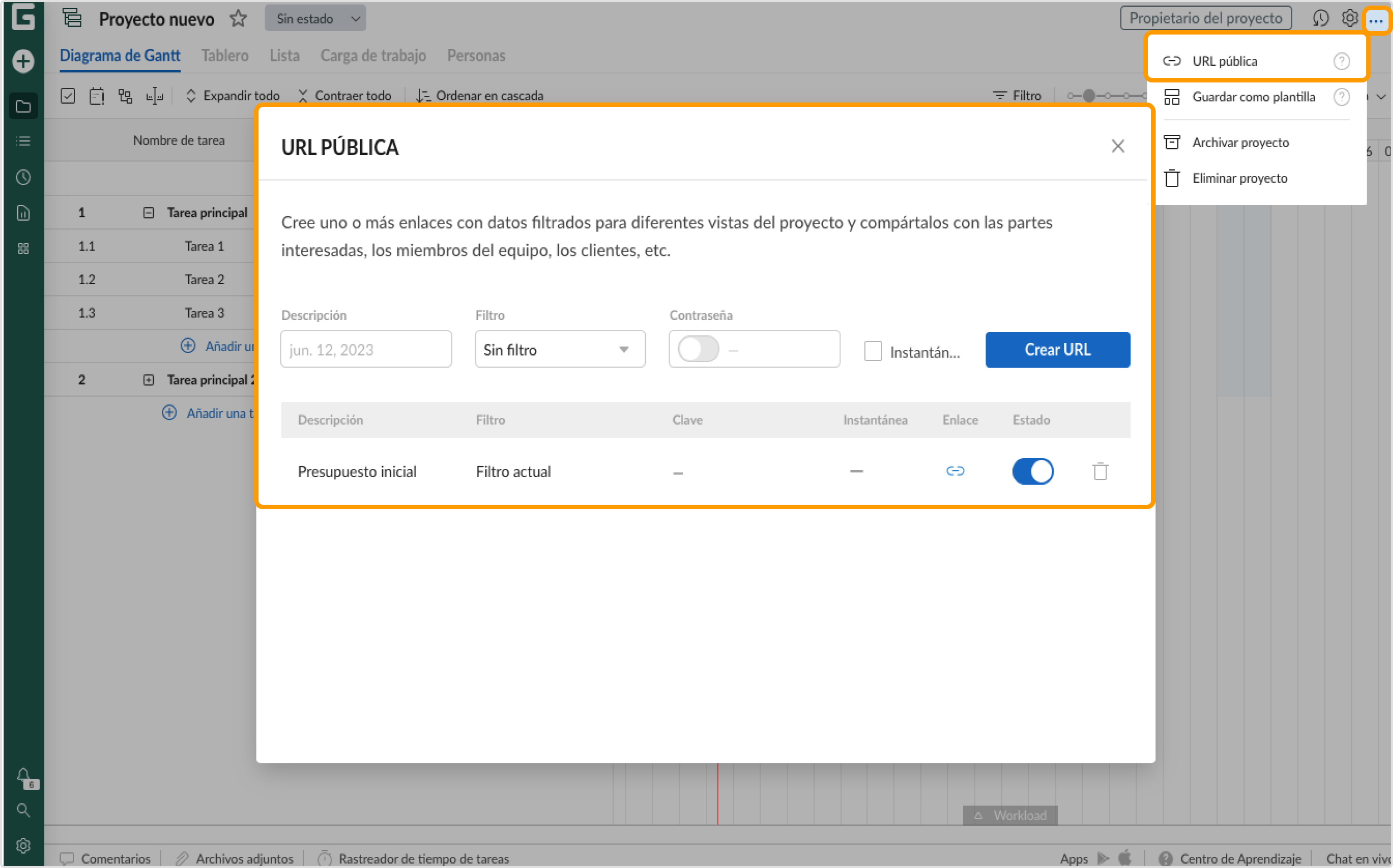The image size is (1393, 868).
Task: Switch to the Personas tab
Action: (476, 56)
